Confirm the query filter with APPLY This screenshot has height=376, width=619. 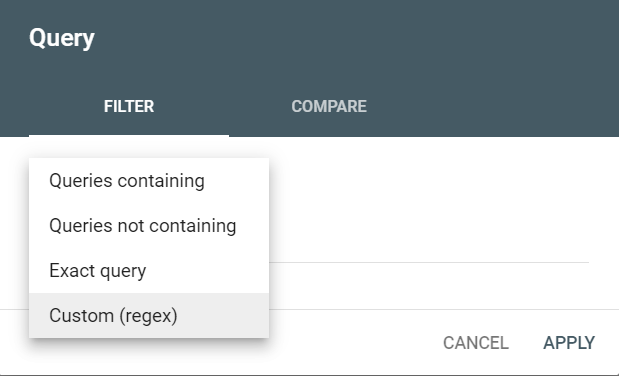(x=569, y=343)
